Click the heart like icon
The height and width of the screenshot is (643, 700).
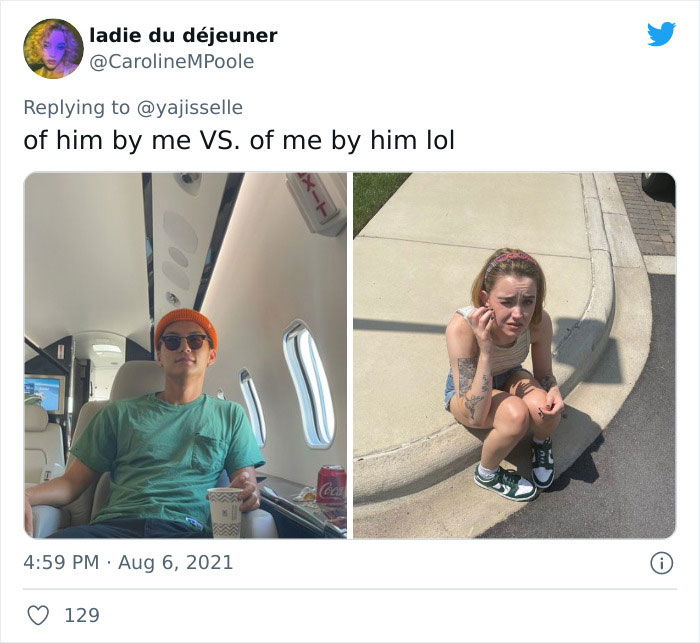tap(38, 615)
